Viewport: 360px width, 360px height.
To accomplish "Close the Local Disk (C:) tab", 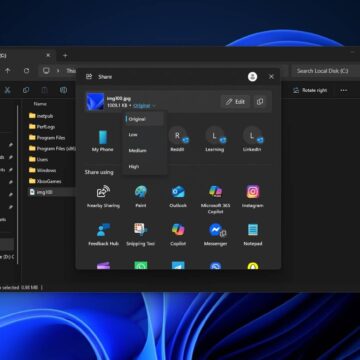I will point(48,55).
